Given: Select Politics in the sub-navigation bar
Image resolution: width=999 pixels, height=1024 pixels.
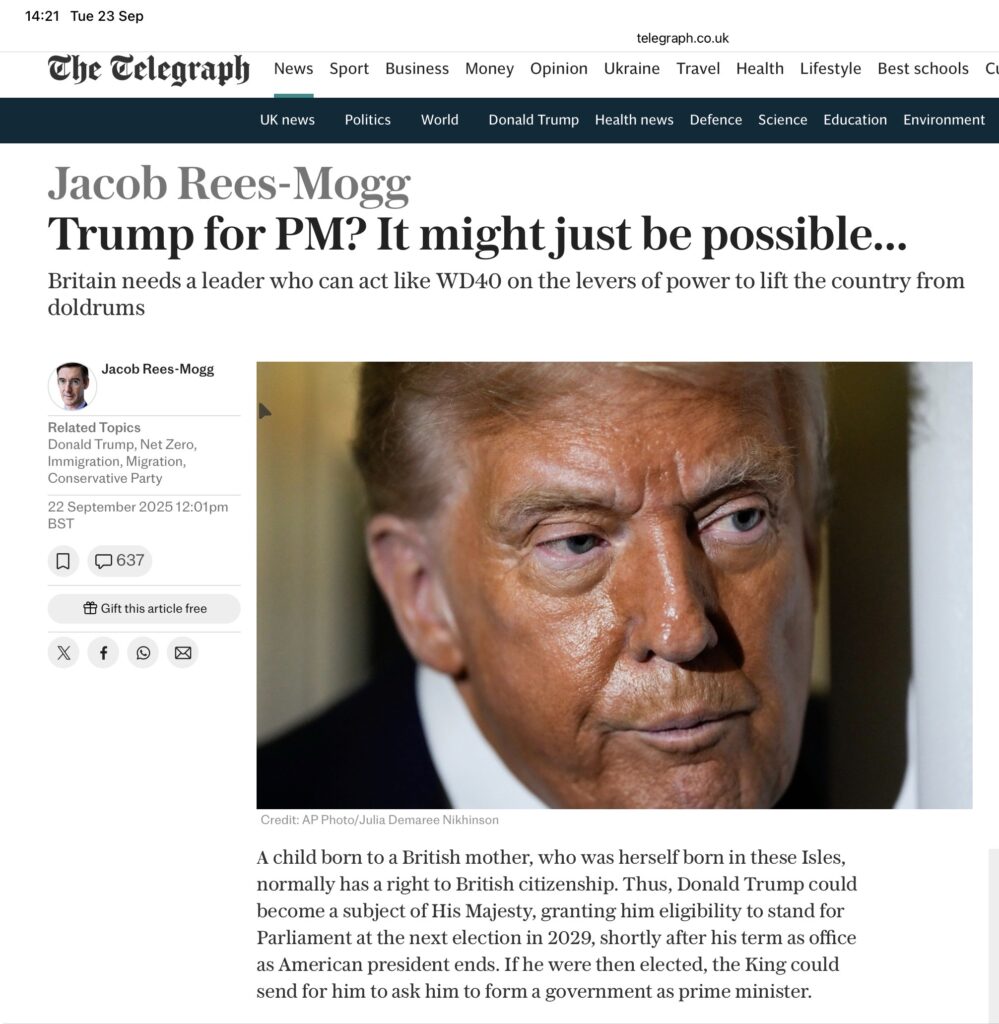Looking at the screenshot, I should 368,120.
